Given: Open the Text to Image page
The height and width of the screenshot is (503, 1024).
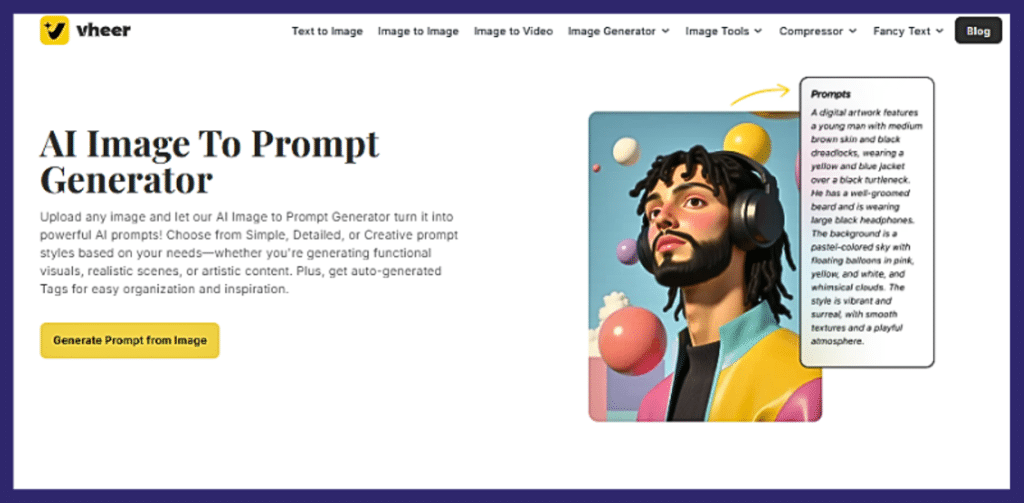Looking at the screenshot, I should click(327, 31).
